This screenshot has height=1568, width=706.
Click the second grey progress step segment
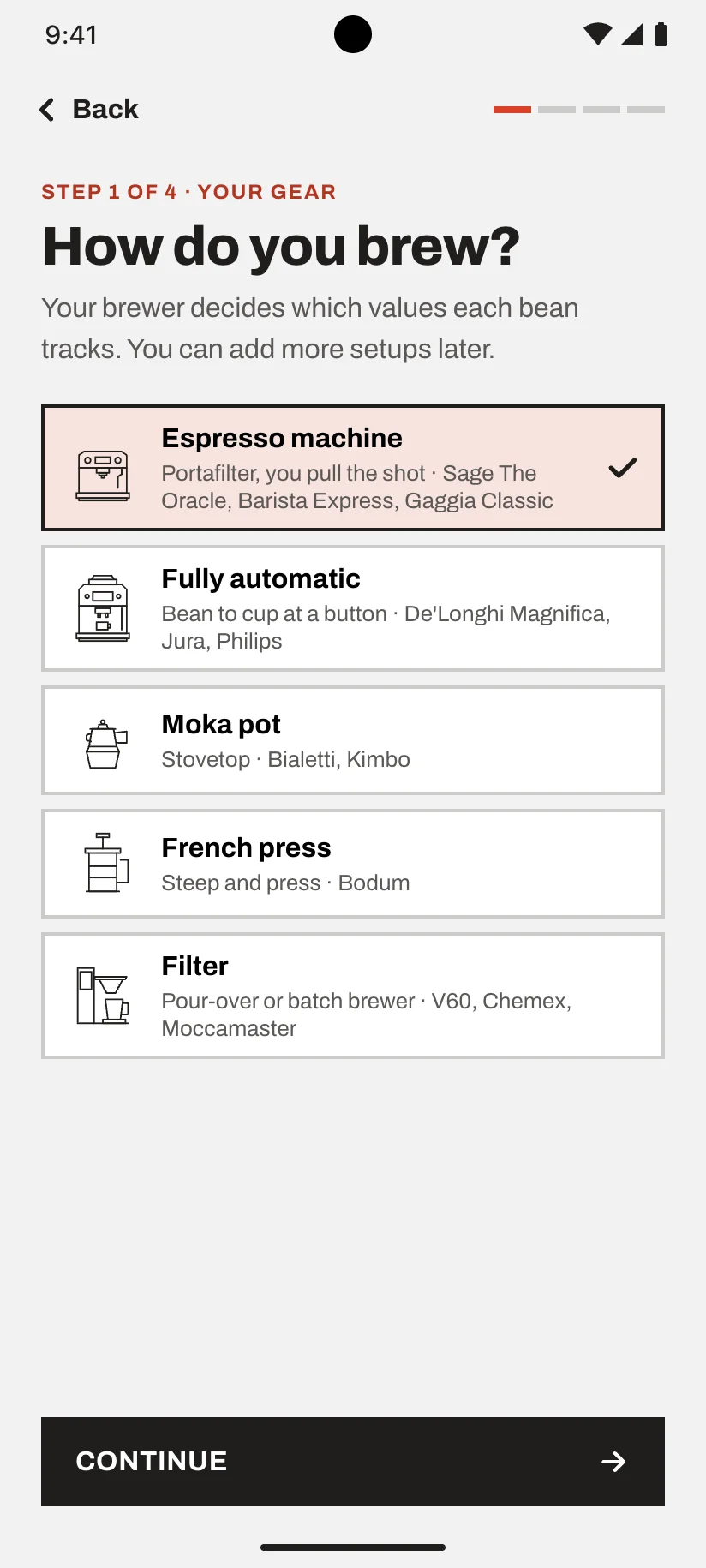pos(557,110)
